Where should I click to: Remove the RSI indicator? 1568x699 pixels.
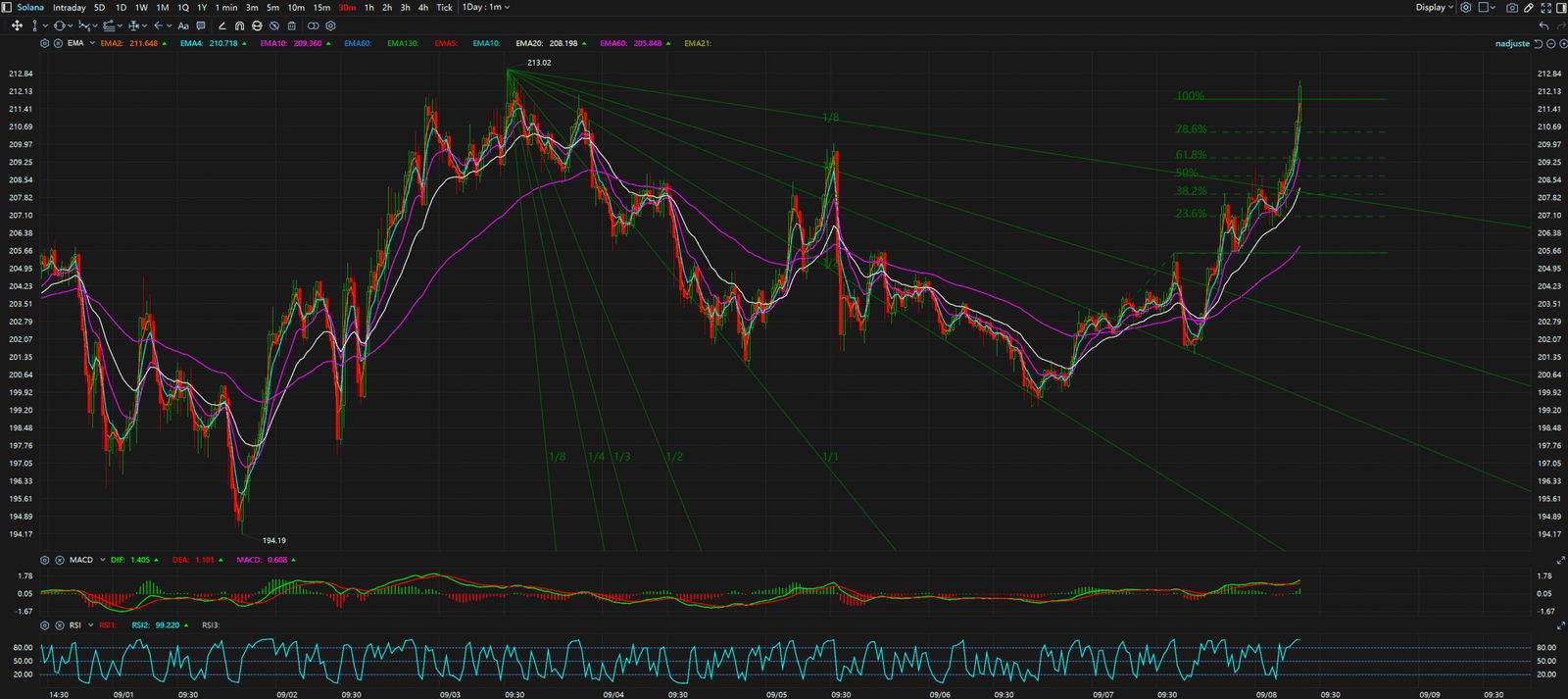click(60, 624)
